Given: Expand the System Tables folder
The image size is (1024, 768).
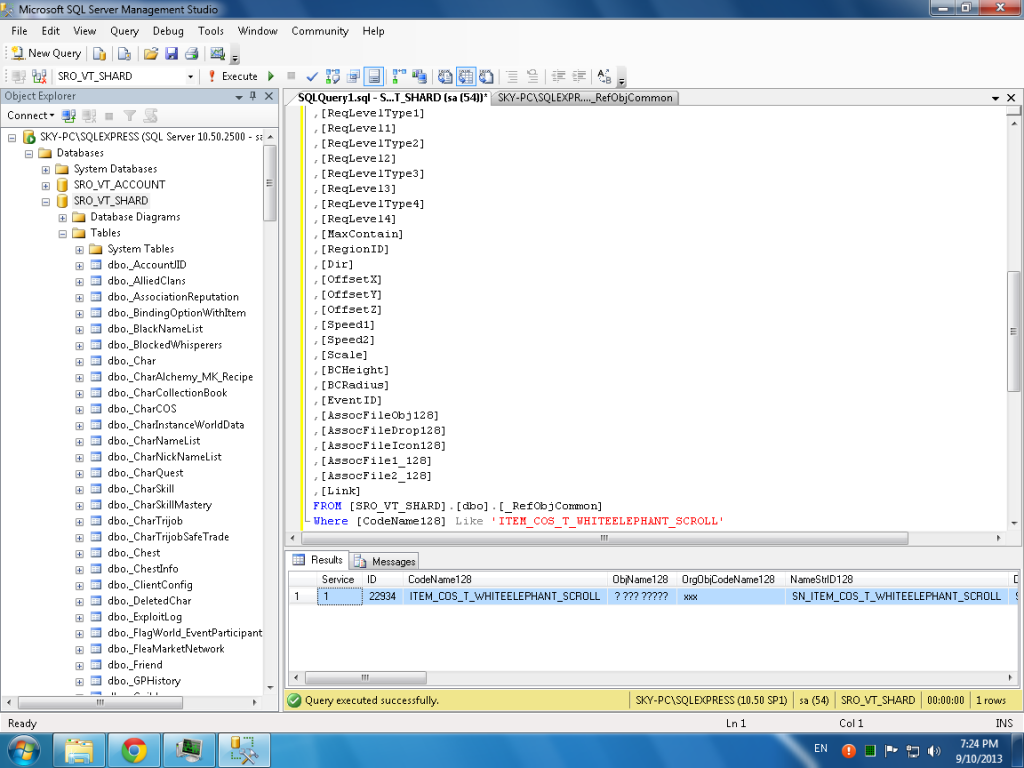Looking at the screenshot, I should click(x=80, y=249).
